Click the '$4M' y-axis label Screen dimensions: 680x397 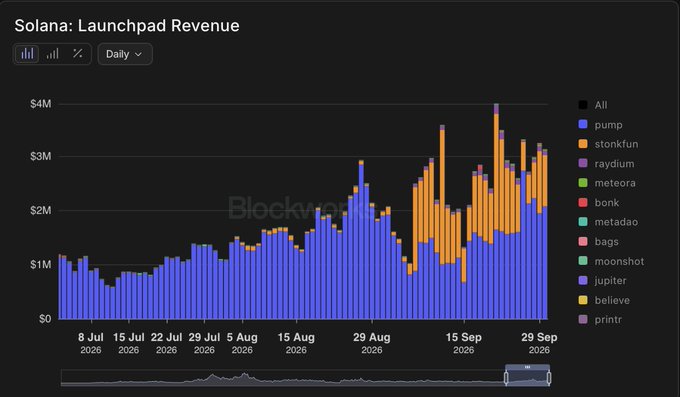[41, 104]
